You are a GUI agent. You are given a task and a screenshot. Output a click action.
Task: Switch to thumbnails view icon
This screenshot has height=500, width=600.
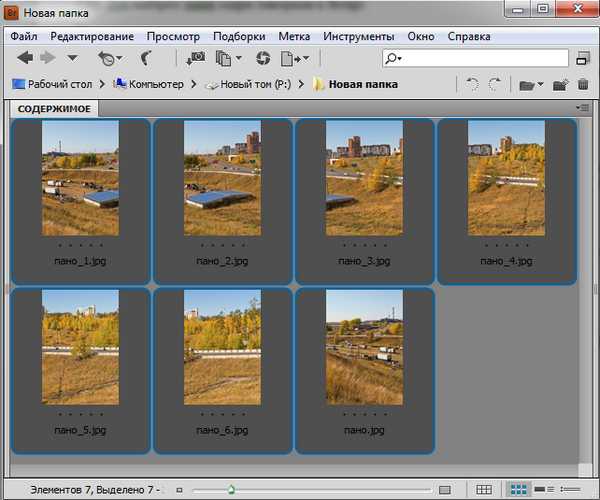pyautogui.click(x=518, y=490)
